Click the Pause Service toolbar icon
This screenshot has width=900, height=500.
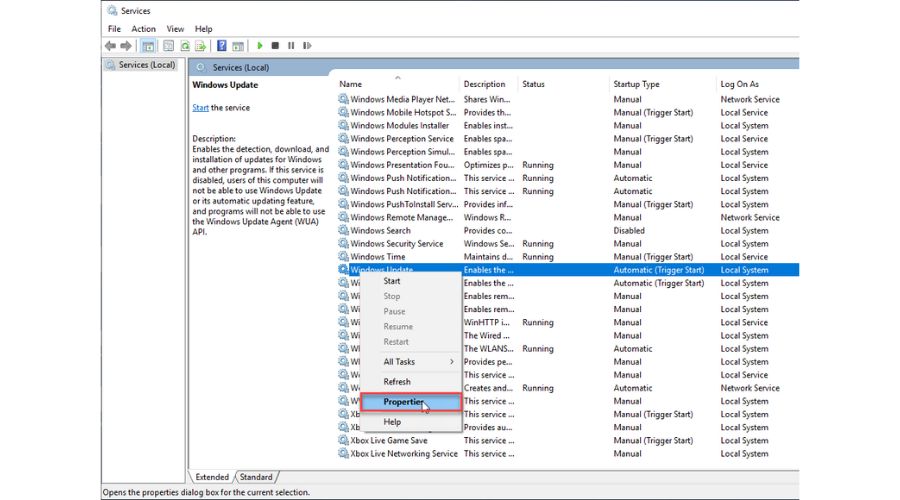click(x=291, y=46)
